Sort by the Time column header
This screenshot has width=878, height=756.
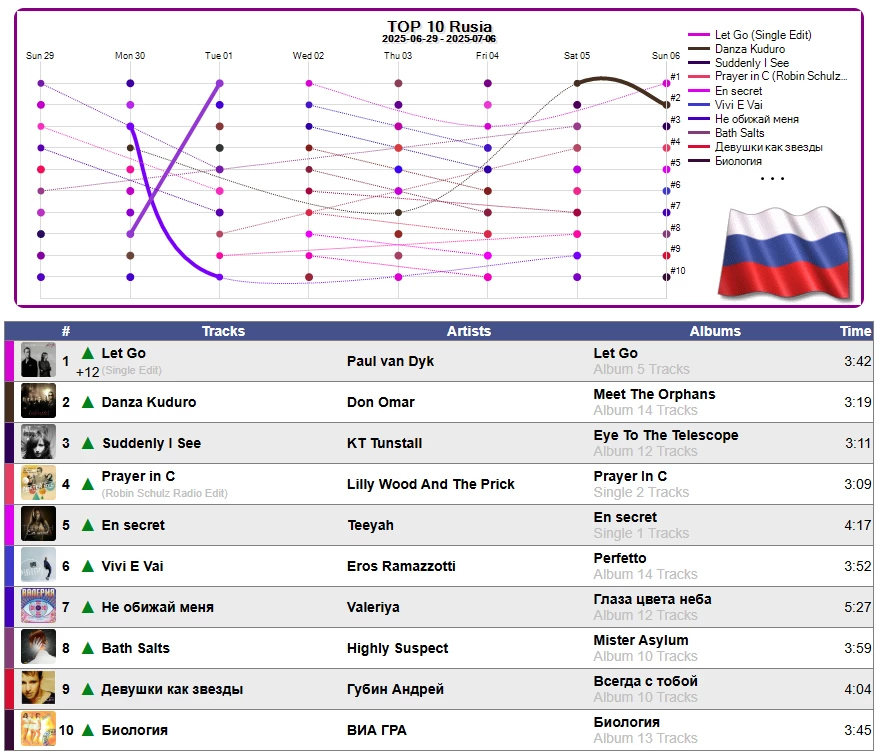click(855, 331)
